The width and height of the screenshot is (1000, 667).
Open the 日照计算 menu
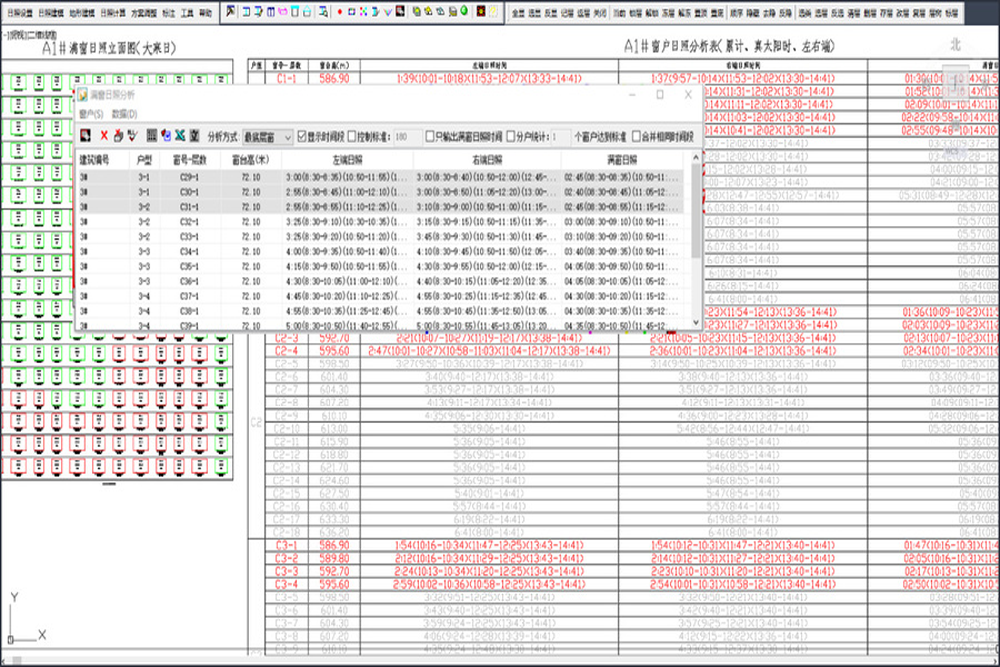click(x=113, y=13)
